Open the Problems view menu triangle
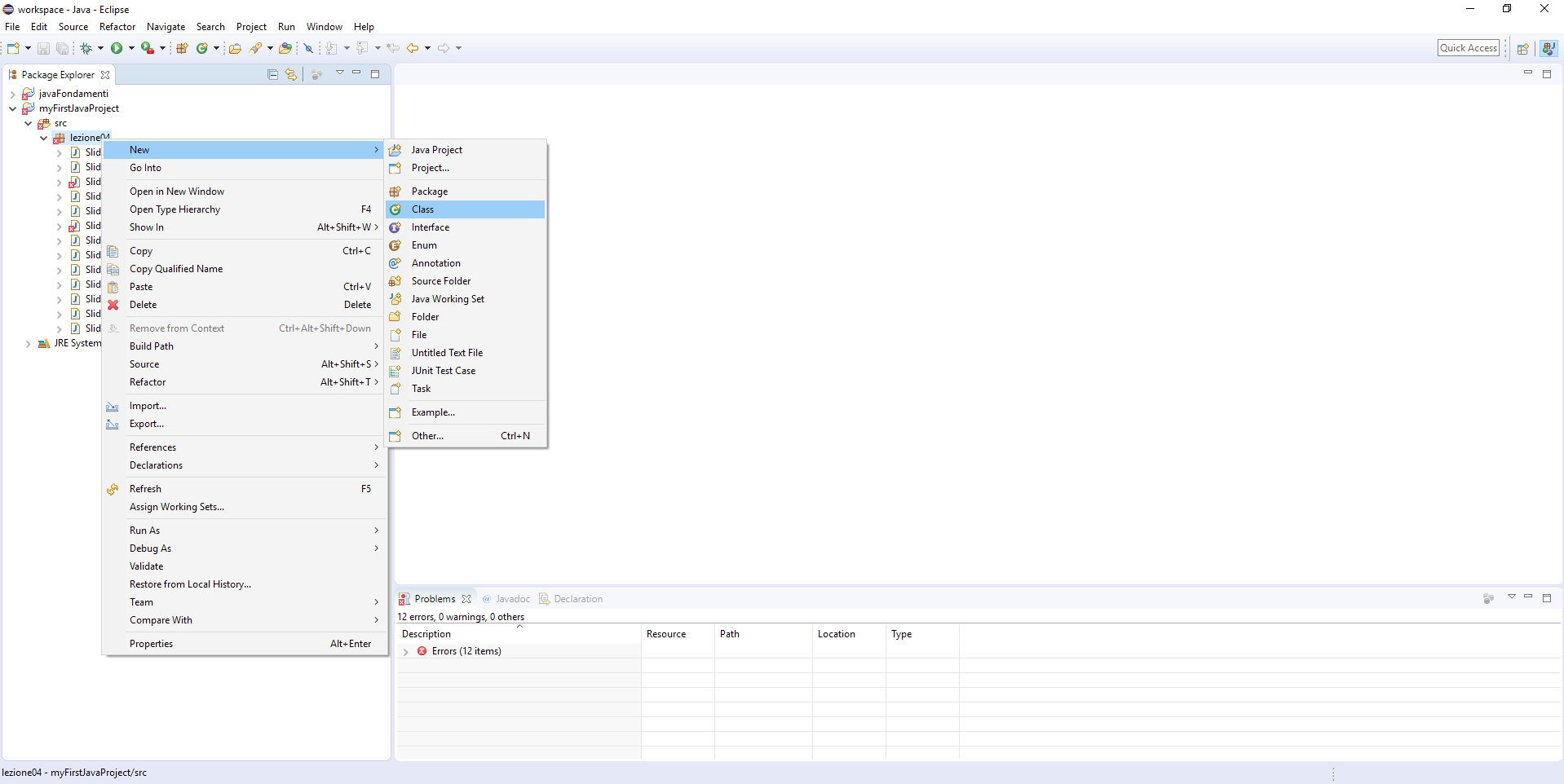This screenshot has width=1564, height=784. click(x=1511, y=597)
